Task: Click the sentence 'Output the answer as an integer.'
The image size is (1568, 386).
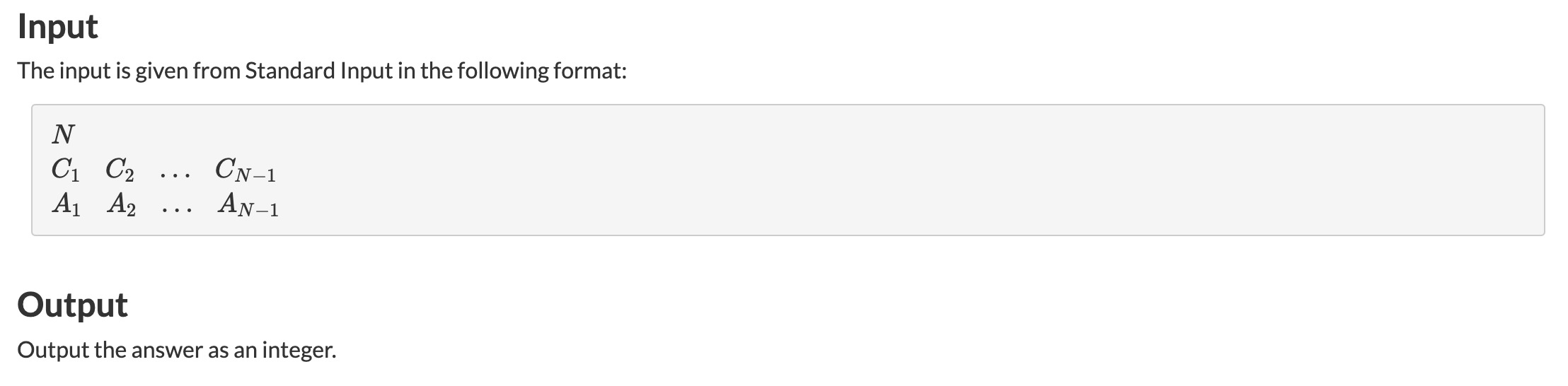Action: tap(177, 350)
